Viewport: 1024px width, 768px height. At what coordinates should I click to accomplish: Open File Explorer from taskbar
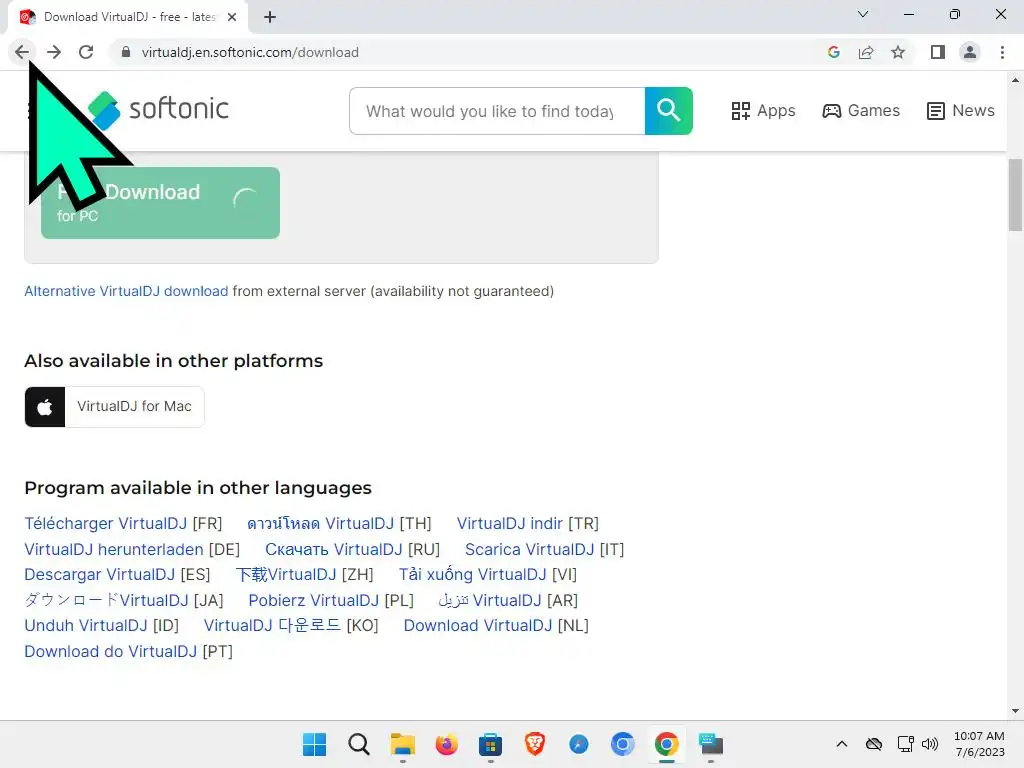[x=402, y=744]
